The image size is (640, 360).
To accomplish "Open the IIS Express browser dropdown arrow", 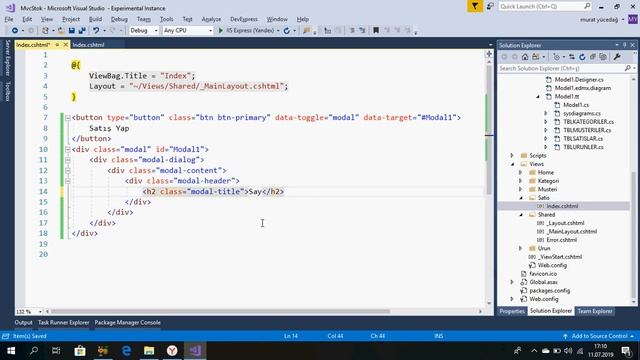I will click(278, 31).
